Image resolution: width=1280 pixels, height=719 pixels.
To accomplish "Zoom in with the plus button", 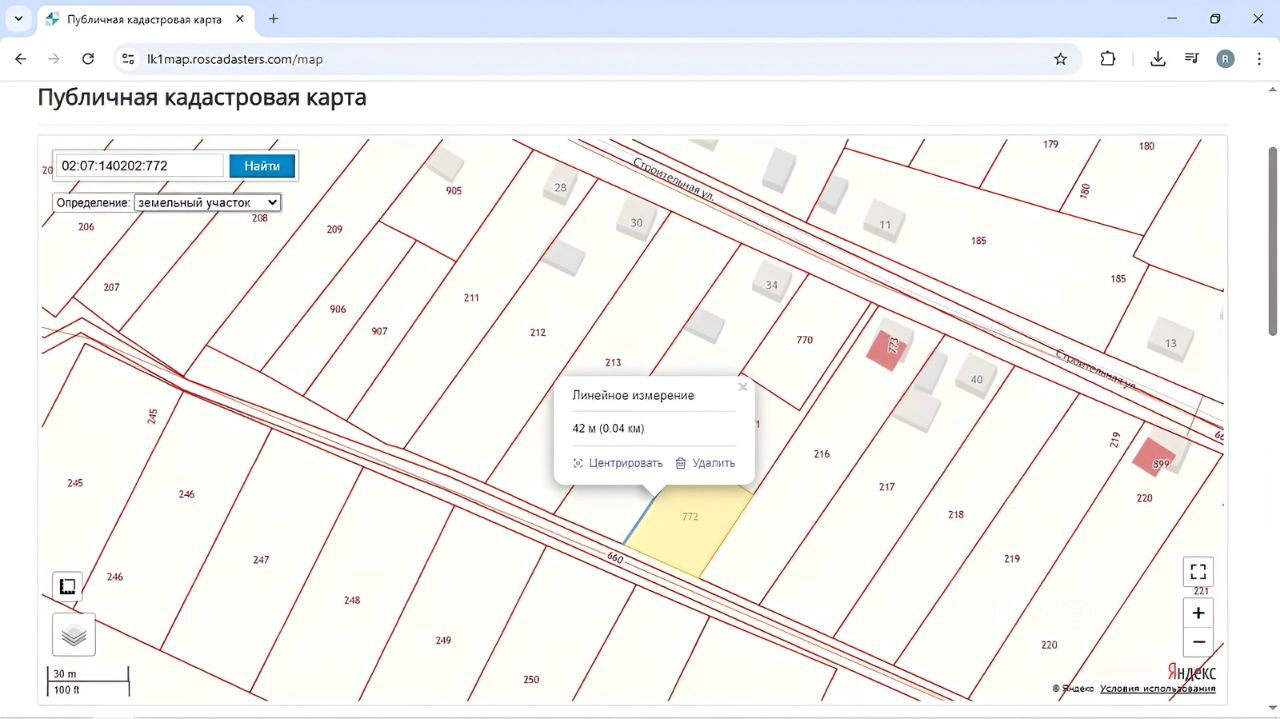I will click(x=1198, y=613).
